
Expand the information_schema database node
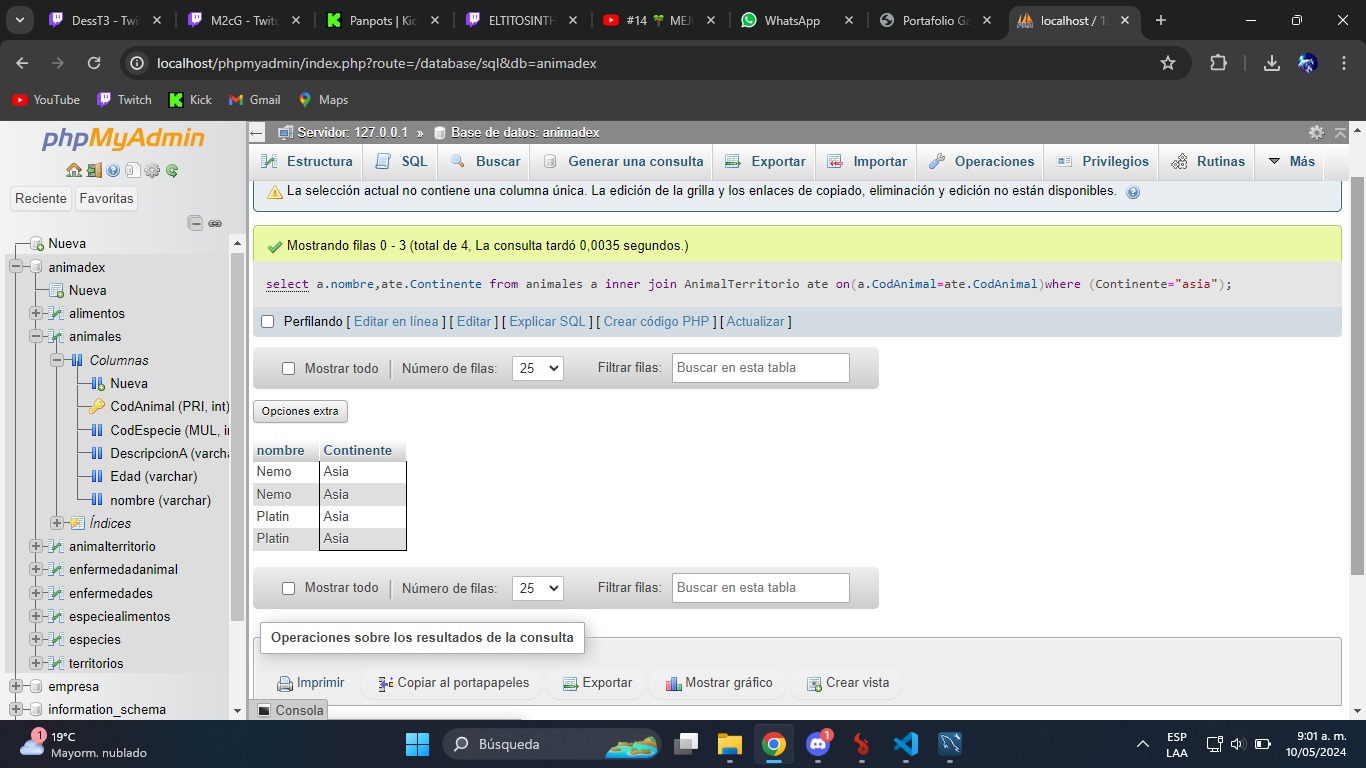coord(16,710)
